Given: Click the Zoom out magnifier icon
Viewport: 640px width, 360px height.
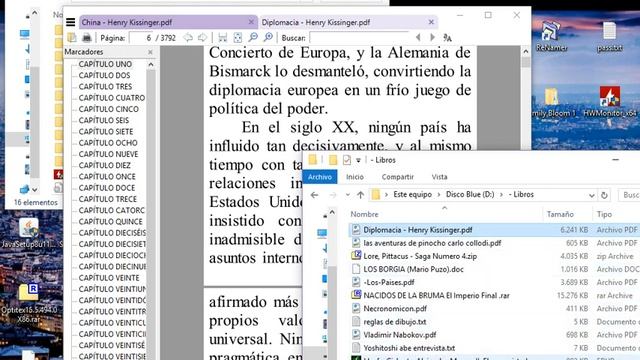Looking at the screenshot, I should (253, 38).
